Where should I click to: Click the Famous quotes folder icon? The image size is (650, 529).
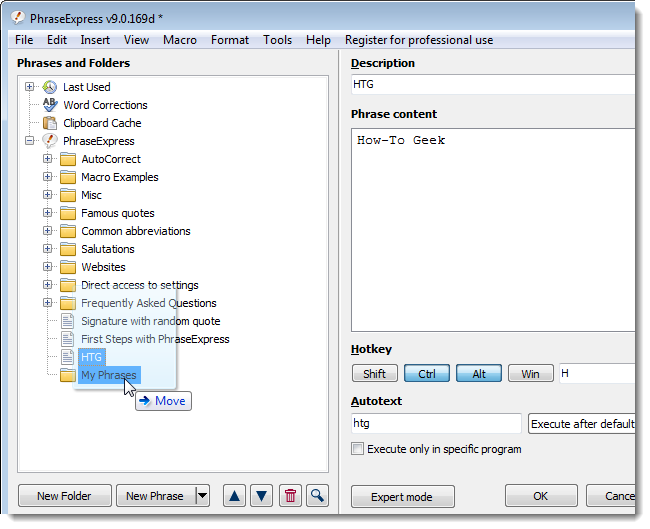tap(68, 213)
